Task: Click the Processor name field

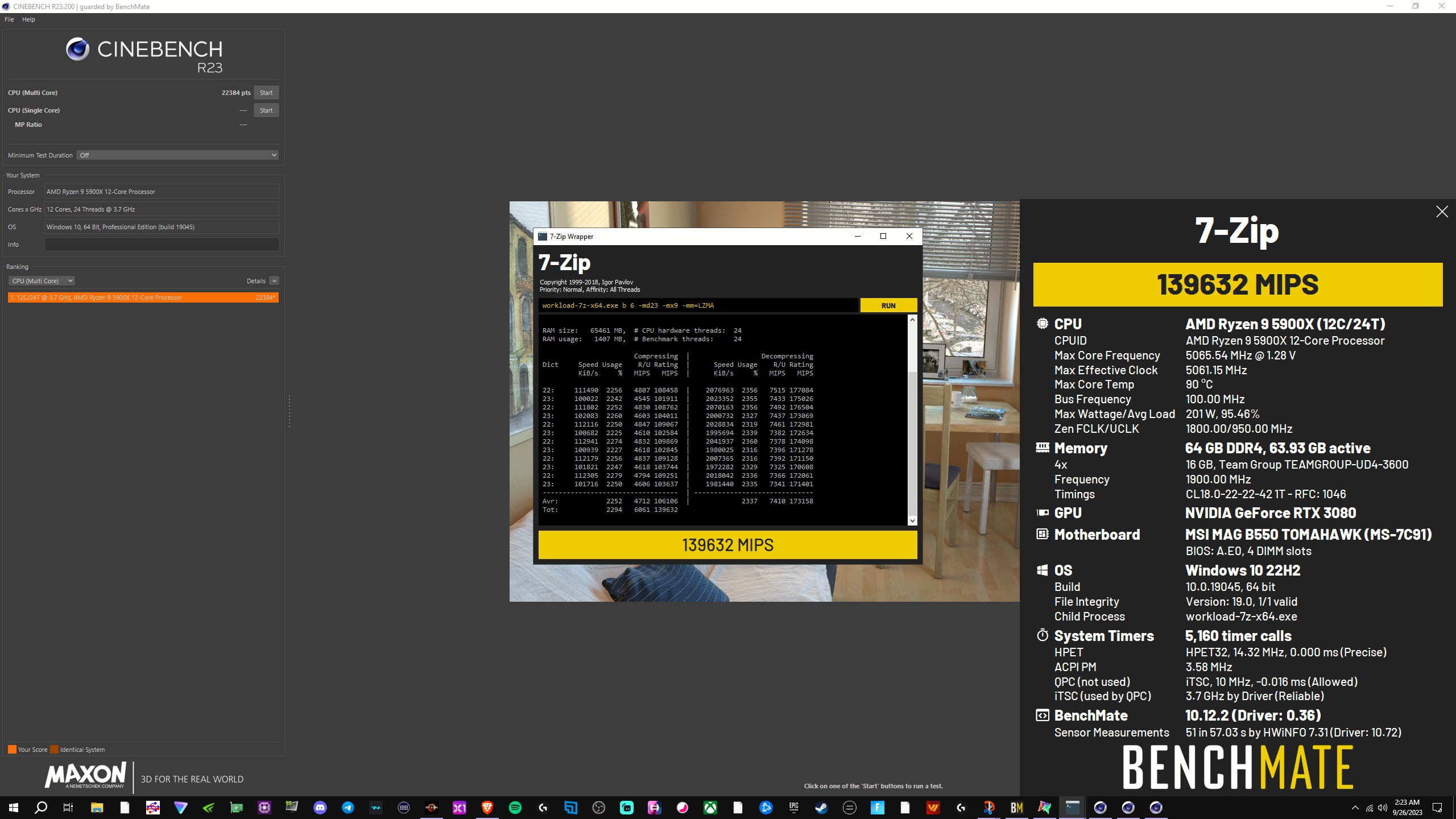Action: point(162,192)
